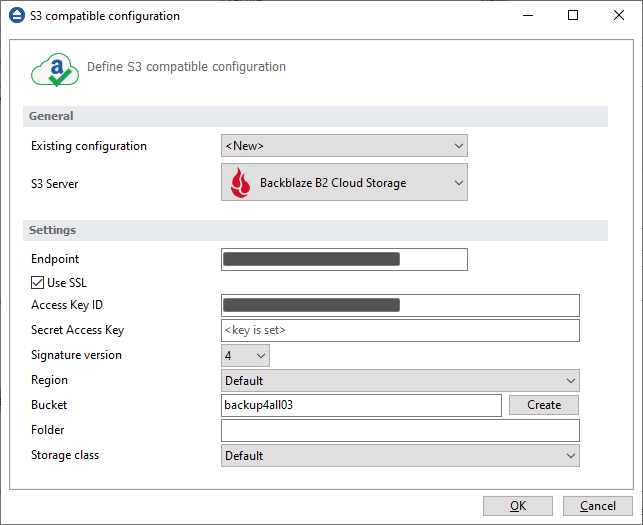Image resolution: width=643 pixels, height=525 pixels.
Task: Click the empty Folder input field
Action: coord(400,430)
